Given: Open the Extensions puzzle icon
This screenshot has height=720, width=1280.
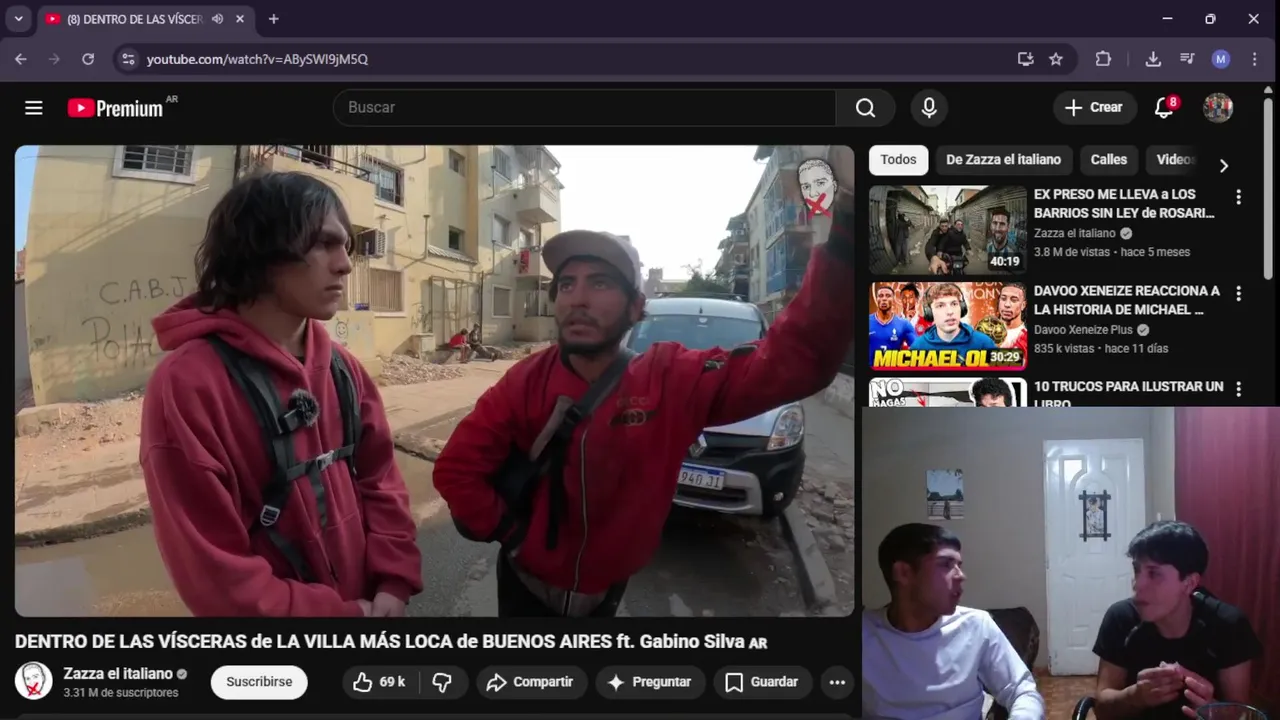Looking at the screenshot, I should 1103,59.
